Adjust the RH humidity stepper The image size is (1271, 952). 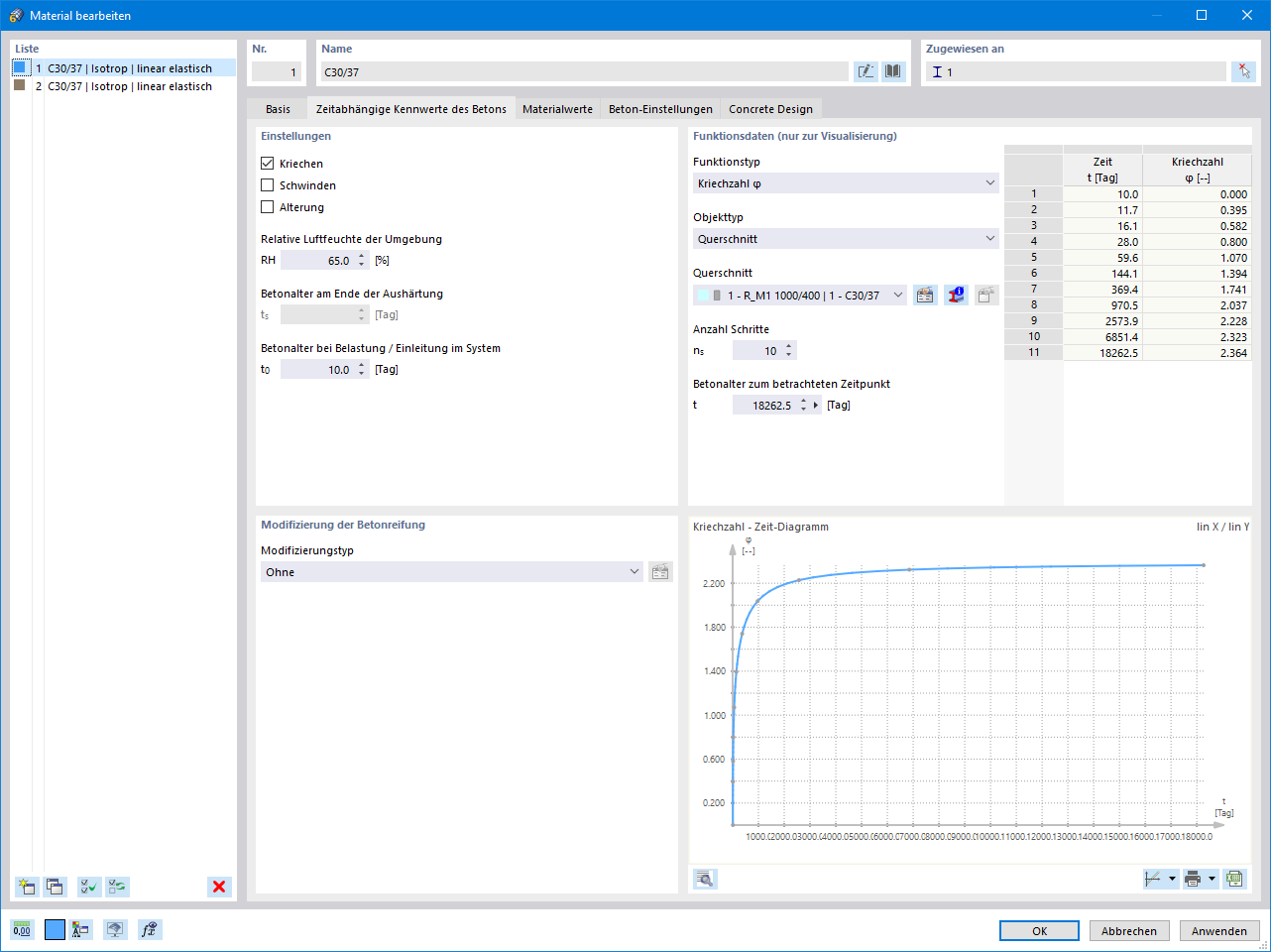point(362,260)
